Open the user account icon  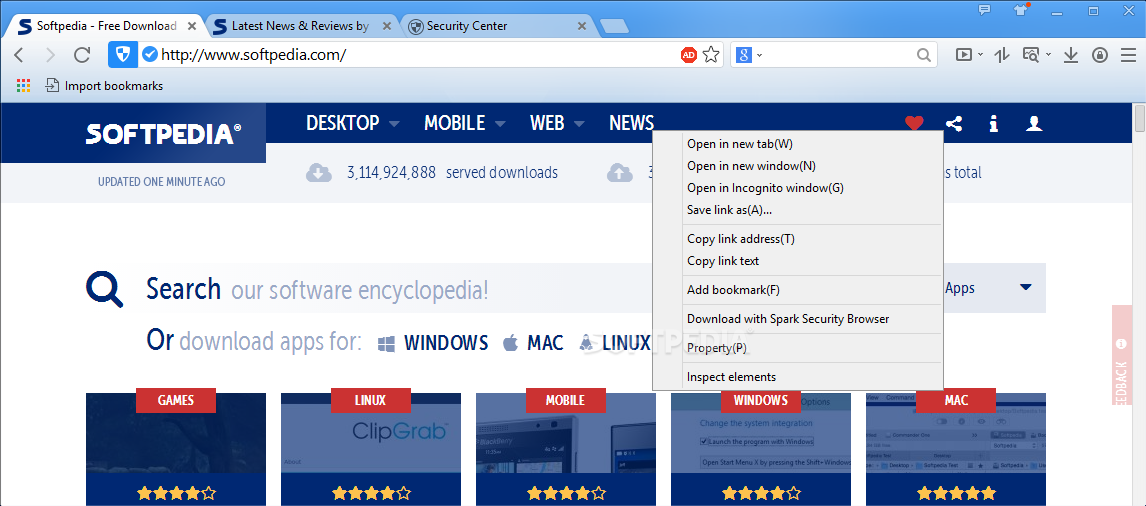[x=1033, y=124]
